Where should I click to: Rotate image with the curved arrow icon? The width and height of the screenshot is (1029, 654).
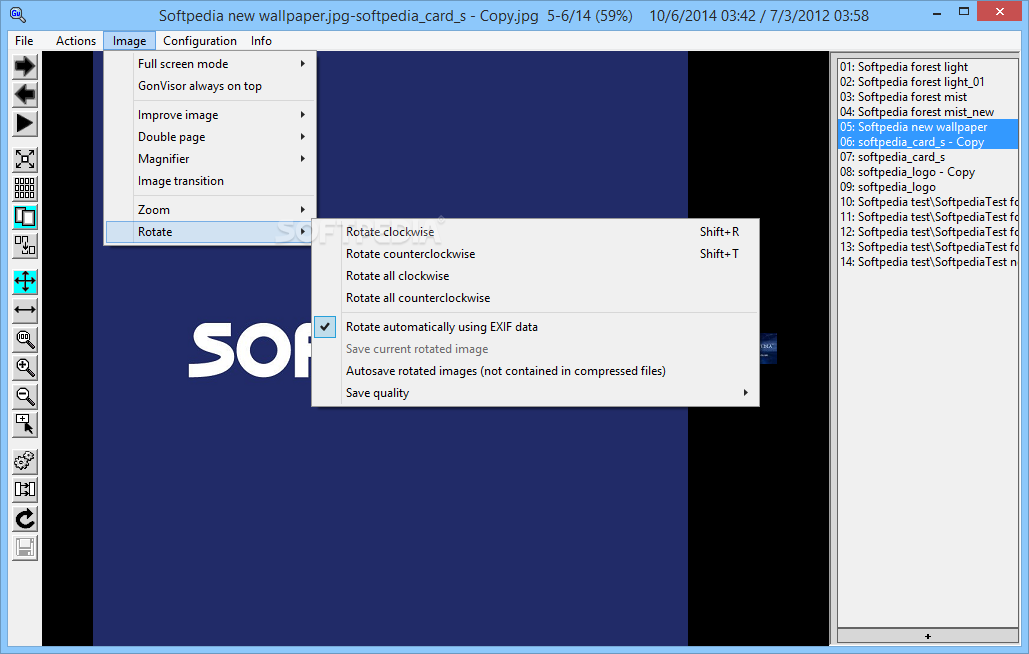point(25,519)
